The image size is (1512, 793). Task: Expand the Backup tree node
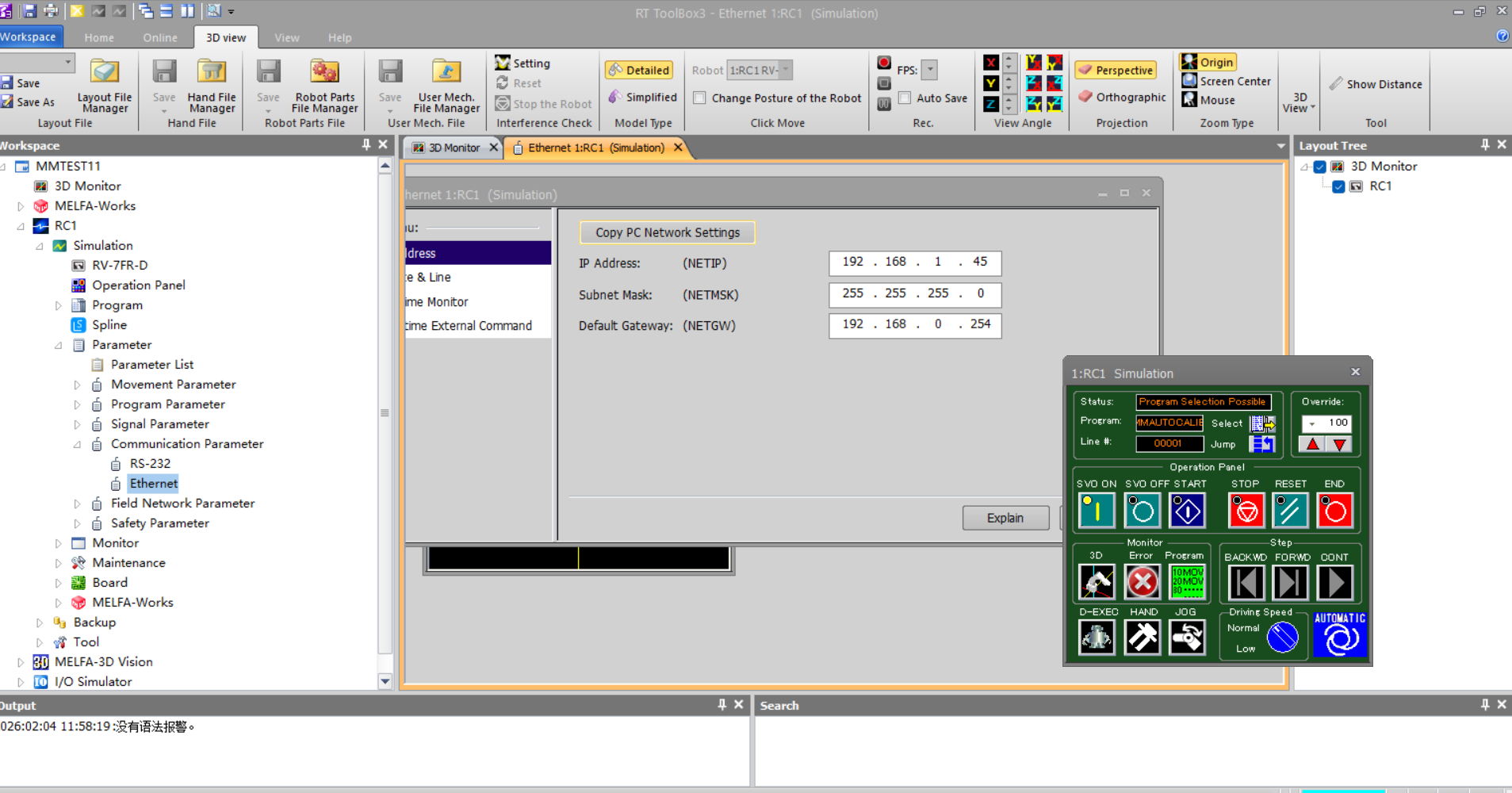click(40, 623)
